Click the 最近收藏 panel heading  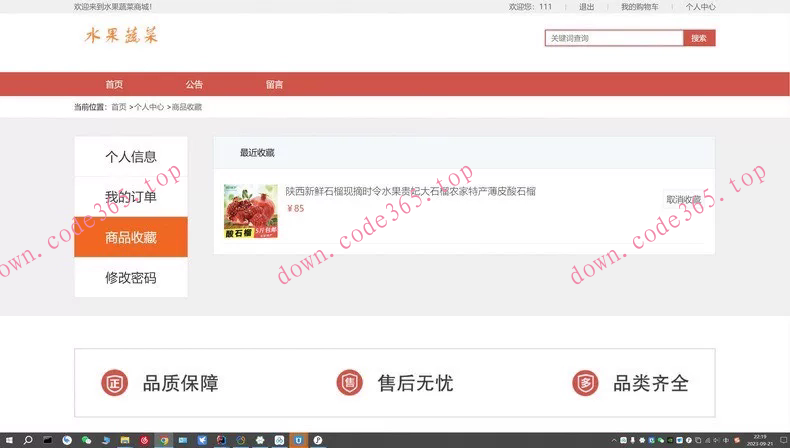tap(257, 153)
